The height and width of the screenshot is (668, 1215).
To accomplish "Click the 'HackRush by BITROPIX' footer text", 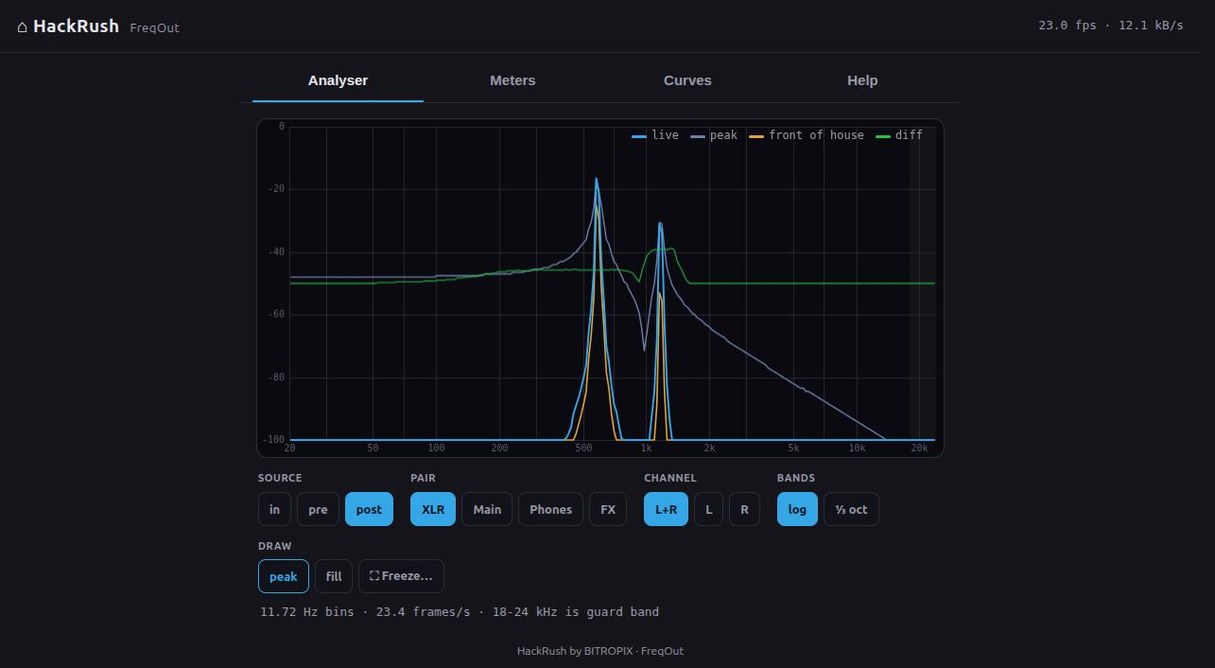I will [x=600, y=651].
